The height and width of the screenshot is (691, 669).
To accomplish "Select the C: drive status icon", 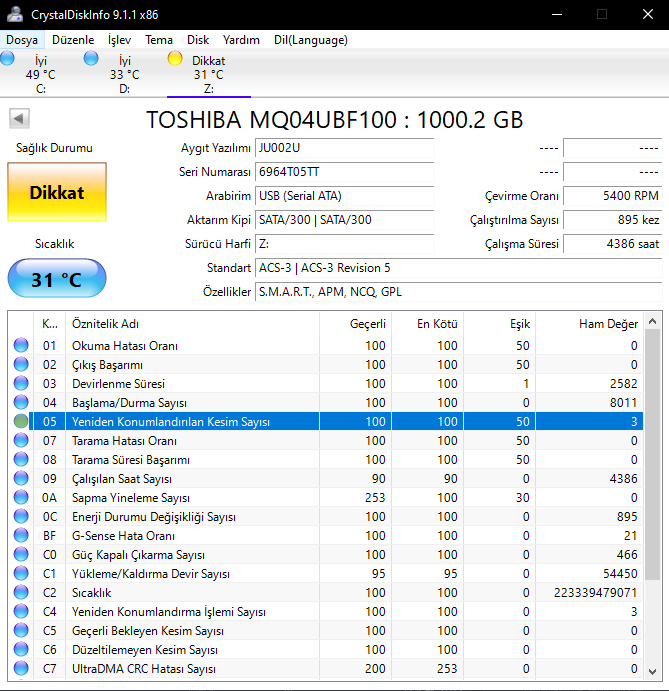I will [x=7, y=58].
